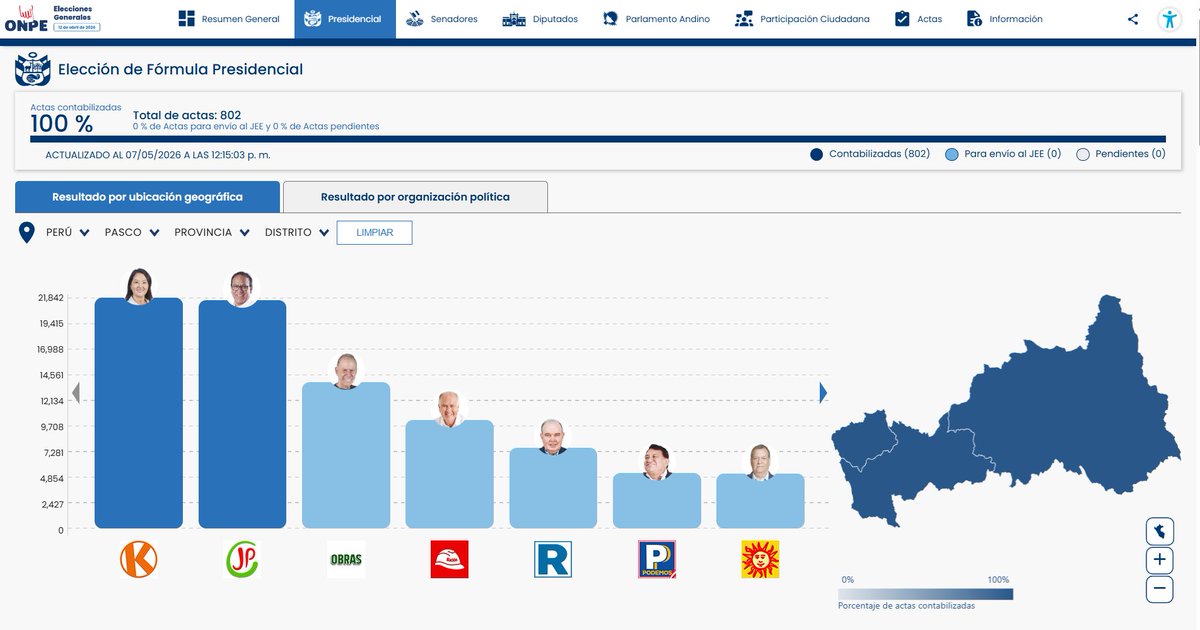Click the 'Total de actas: 802' text
Screen dimensions: 1200x630
[x=187, y=115]
